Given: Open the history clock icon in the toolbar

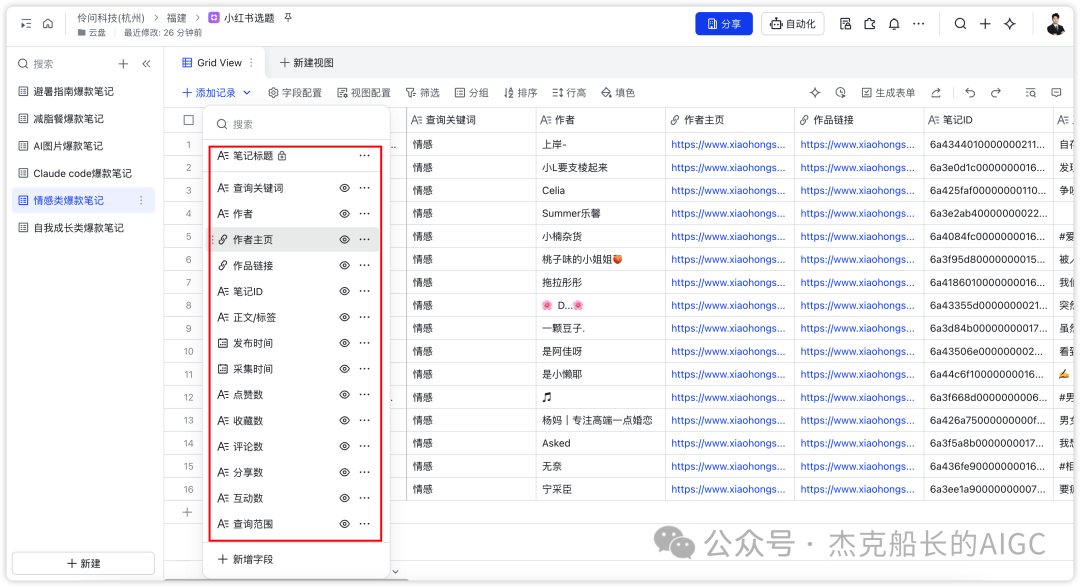Looking at the screenshot, I should [840, 92].
